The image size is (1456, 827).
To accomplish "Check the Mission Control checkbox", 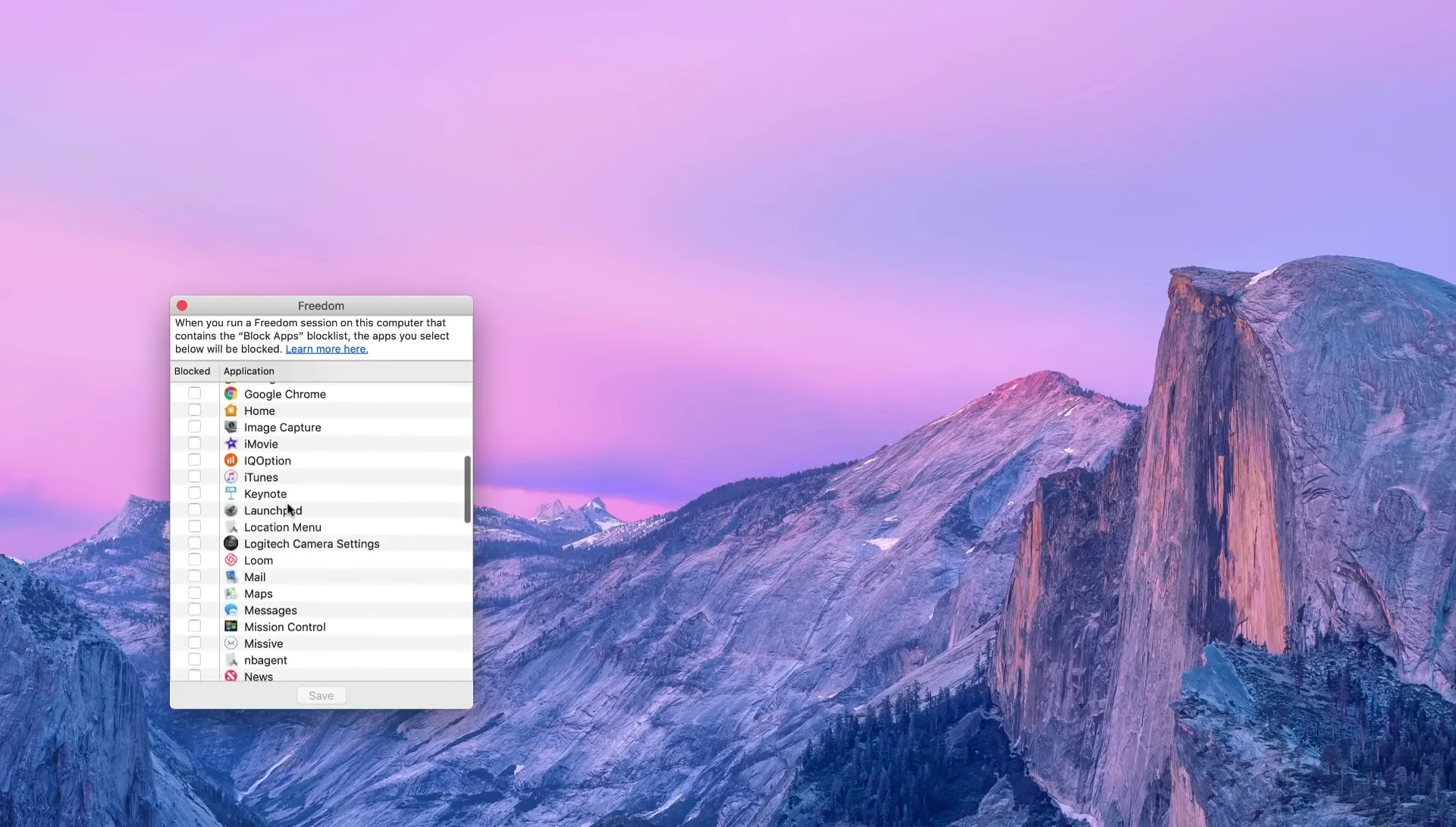I will click(x=195, y=627).
